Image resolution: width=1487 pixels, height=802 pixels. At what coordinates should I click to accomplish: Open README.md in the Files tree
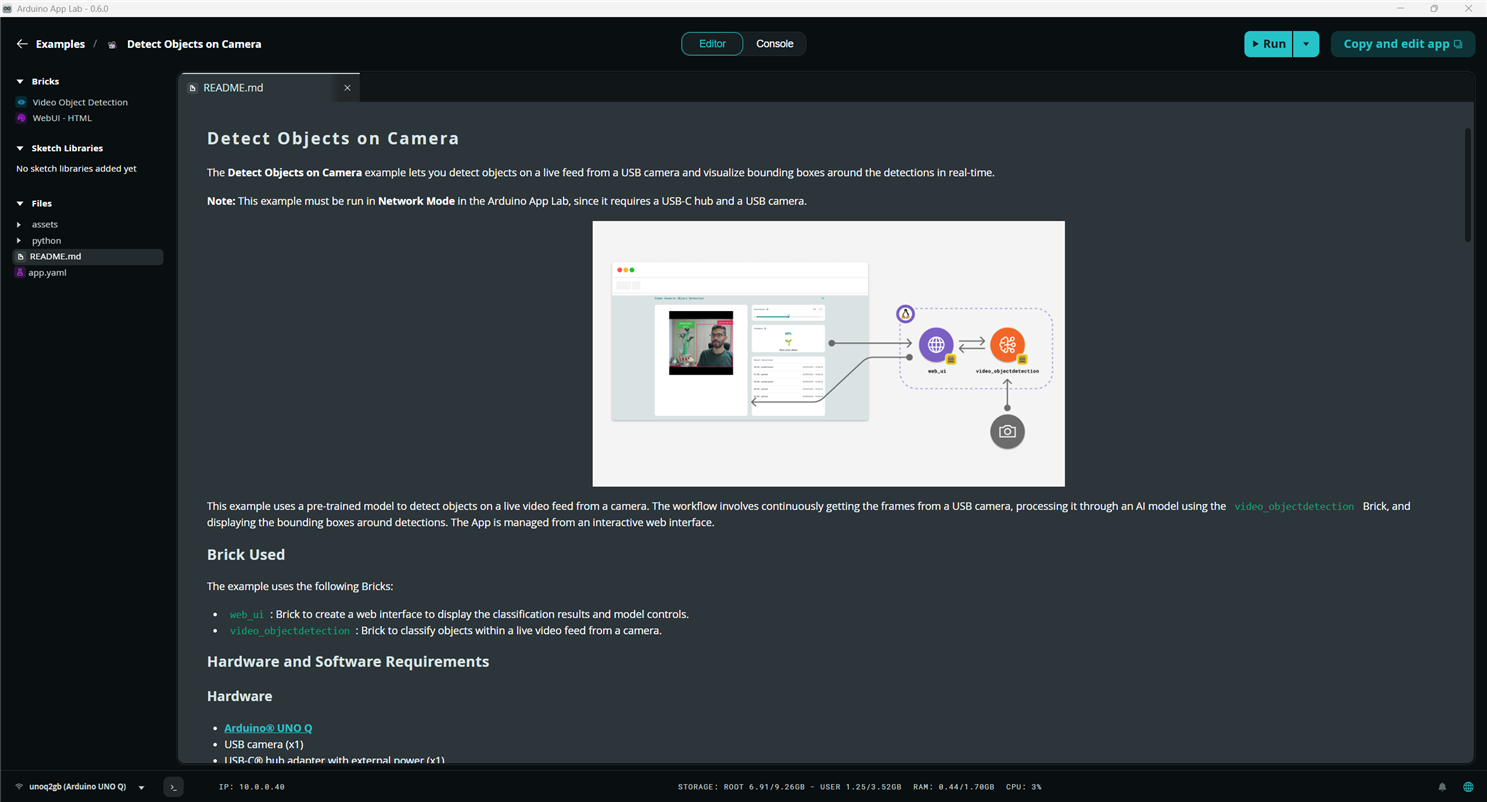point(88,257)
